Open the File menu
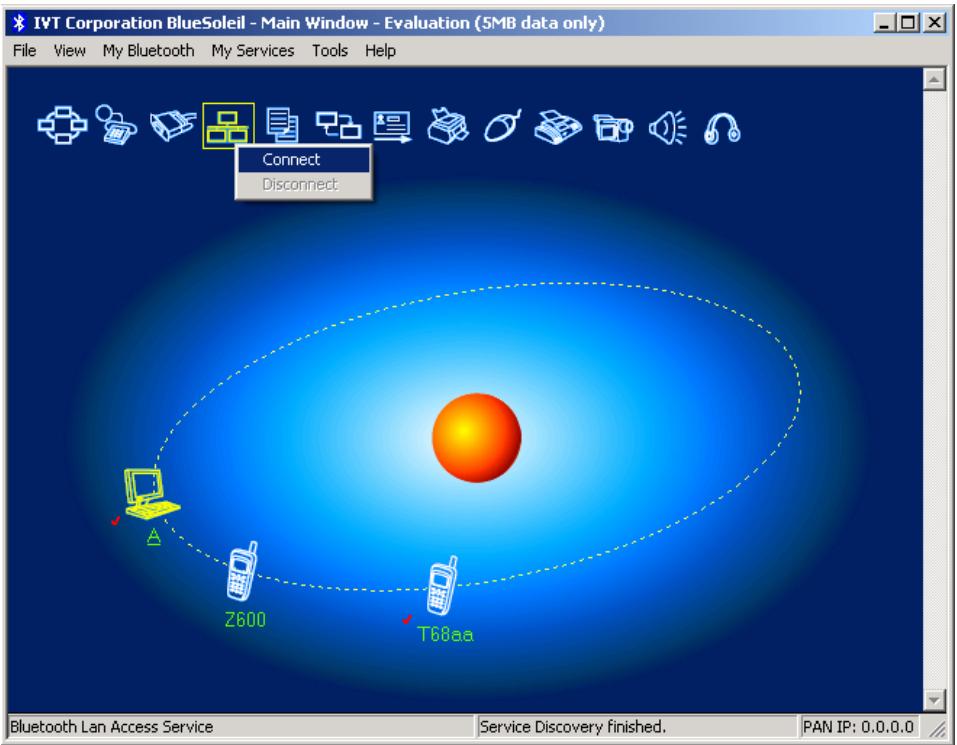Image resolution: width=957 pixels, height=745 pixels. 24,51
